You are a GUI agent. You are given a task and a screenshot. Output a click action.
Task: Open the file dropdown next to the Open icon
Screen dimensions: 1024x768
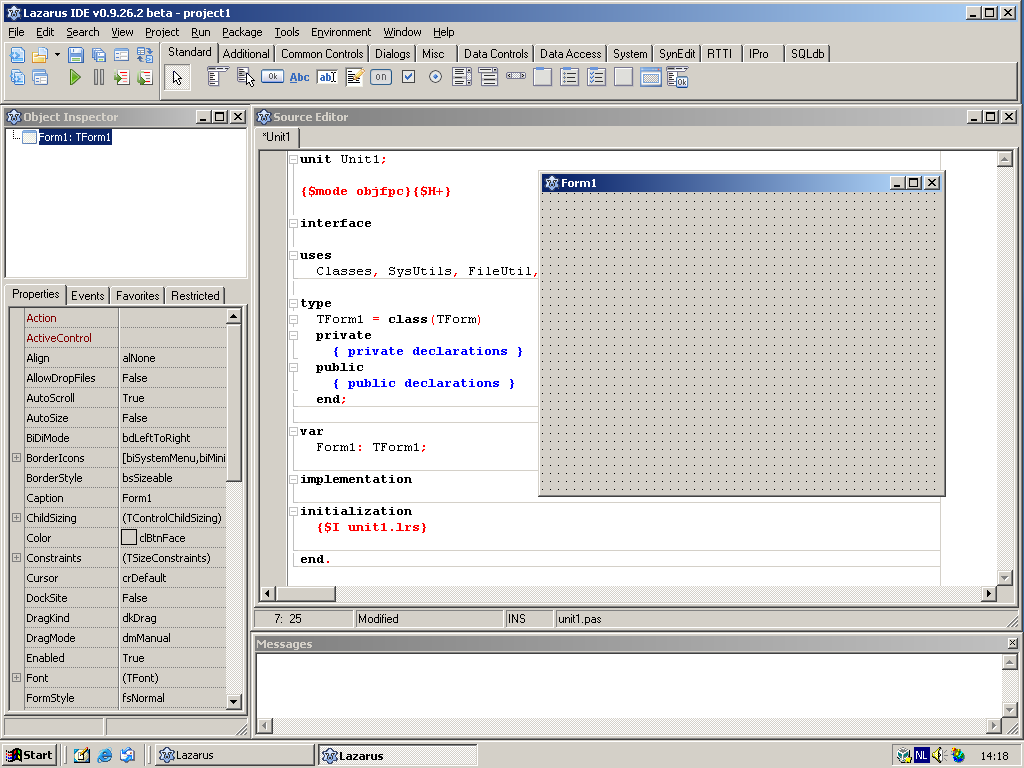pos(57,54)
